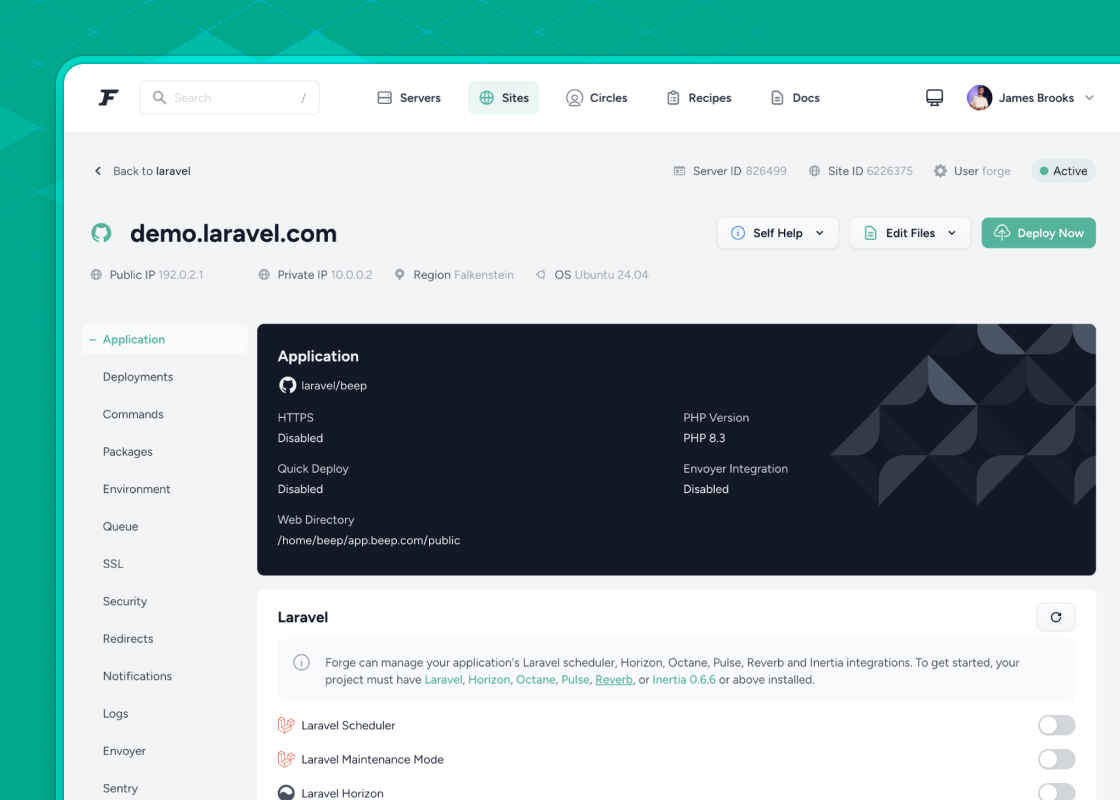Click the Forge logo icon

[x=108, y=98]
